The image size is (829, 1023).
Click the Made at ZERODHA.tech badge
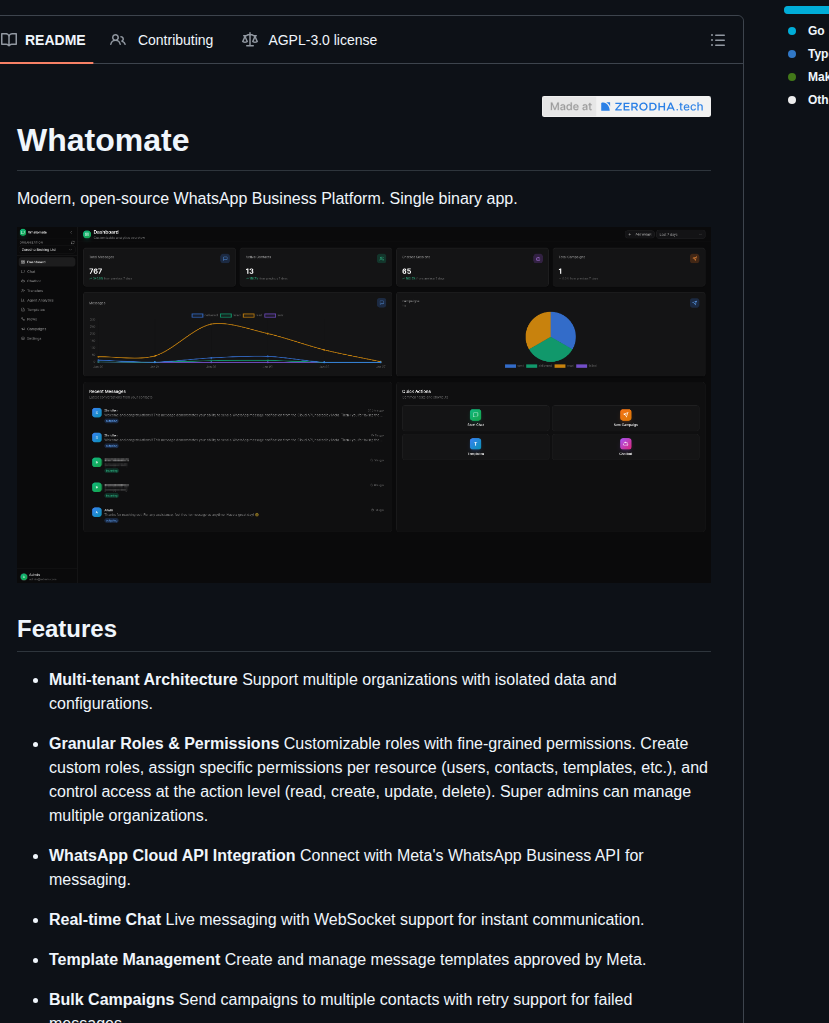[x=626, y=106]
